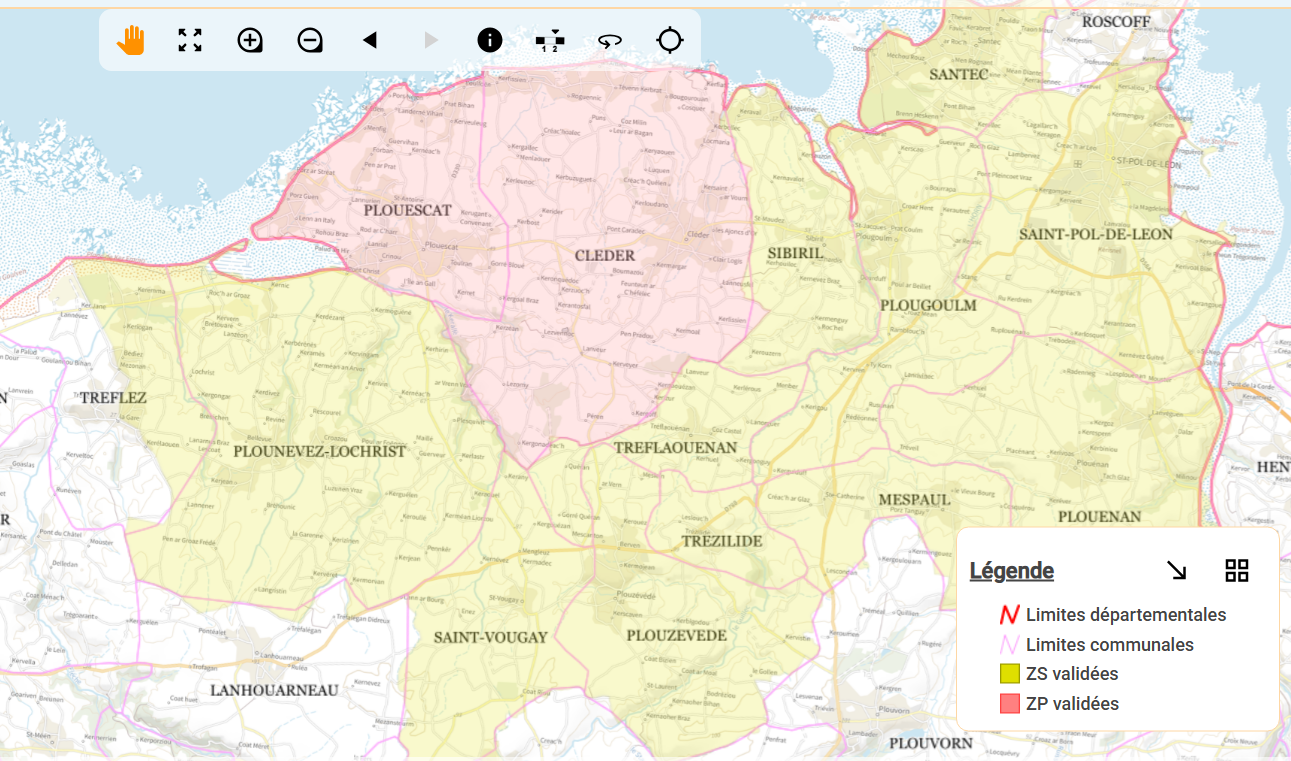Zoom out with the minus magnifier
The width and height of the screenshot is (1291, 761).
point(310,40)
